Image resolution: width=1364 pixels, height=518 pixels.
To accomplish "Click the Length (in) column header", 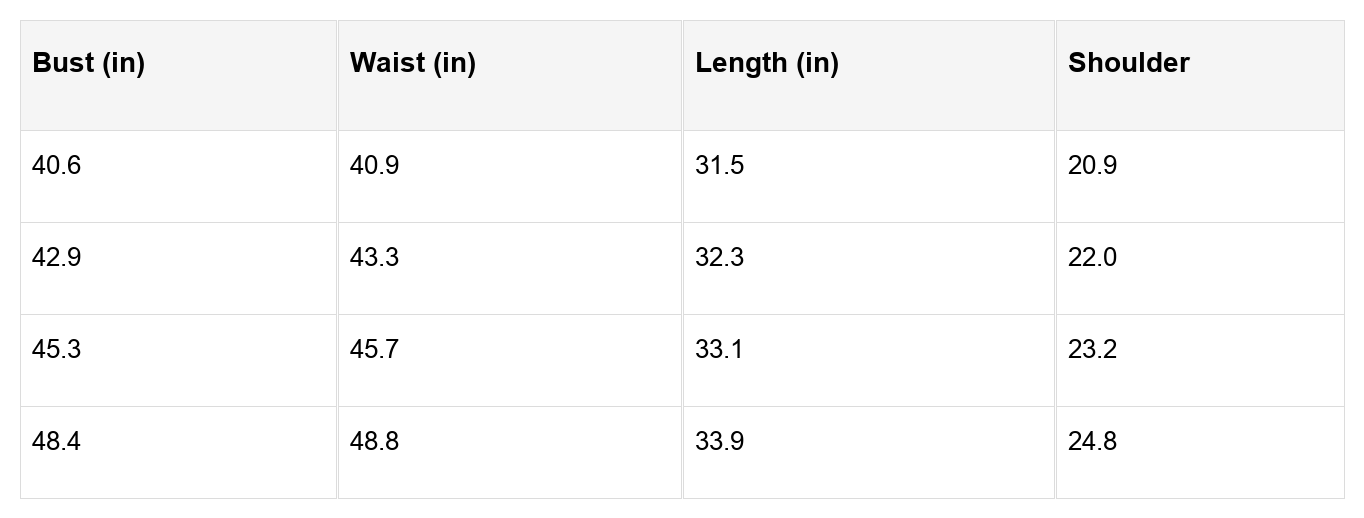I will coord(767,63).
